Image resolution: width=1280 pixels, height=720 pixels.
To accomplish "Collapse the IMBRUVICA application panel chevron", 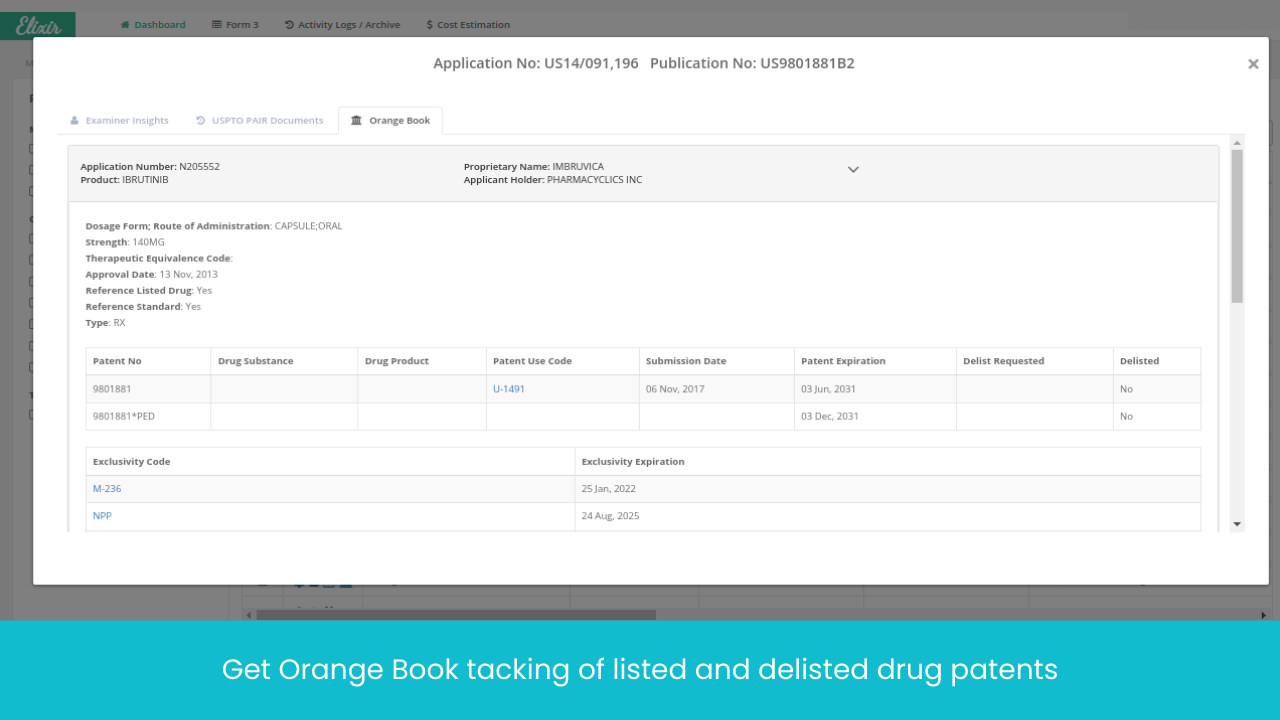I will [853, 170].
